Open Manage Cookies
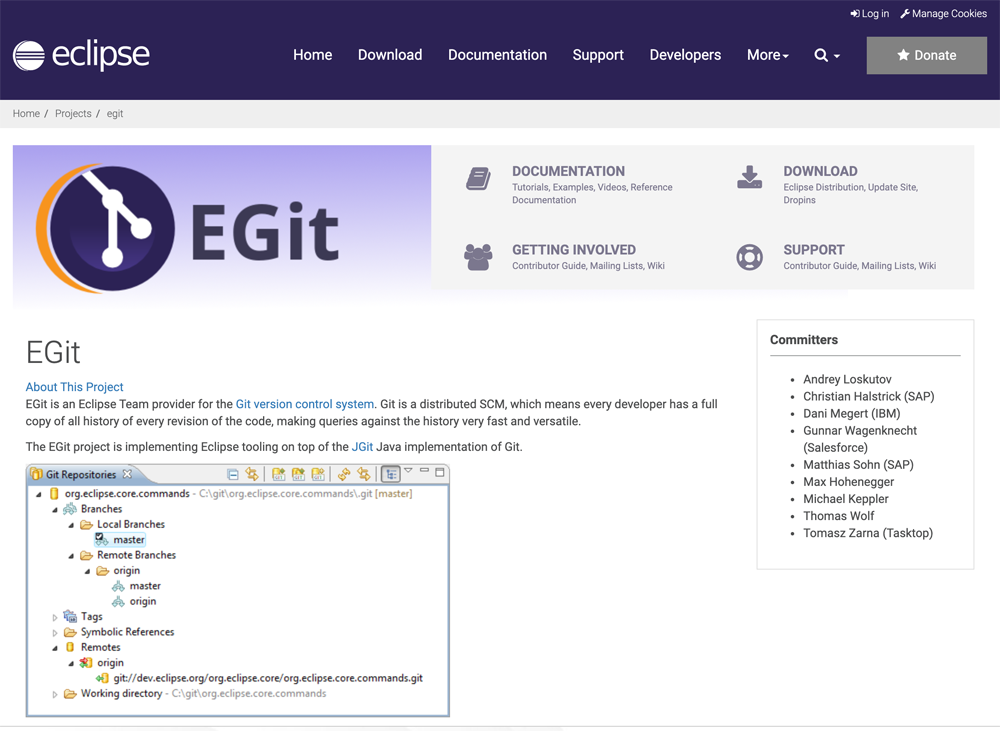The width and height of the screenshot is (1000, 731). [943, 13]
